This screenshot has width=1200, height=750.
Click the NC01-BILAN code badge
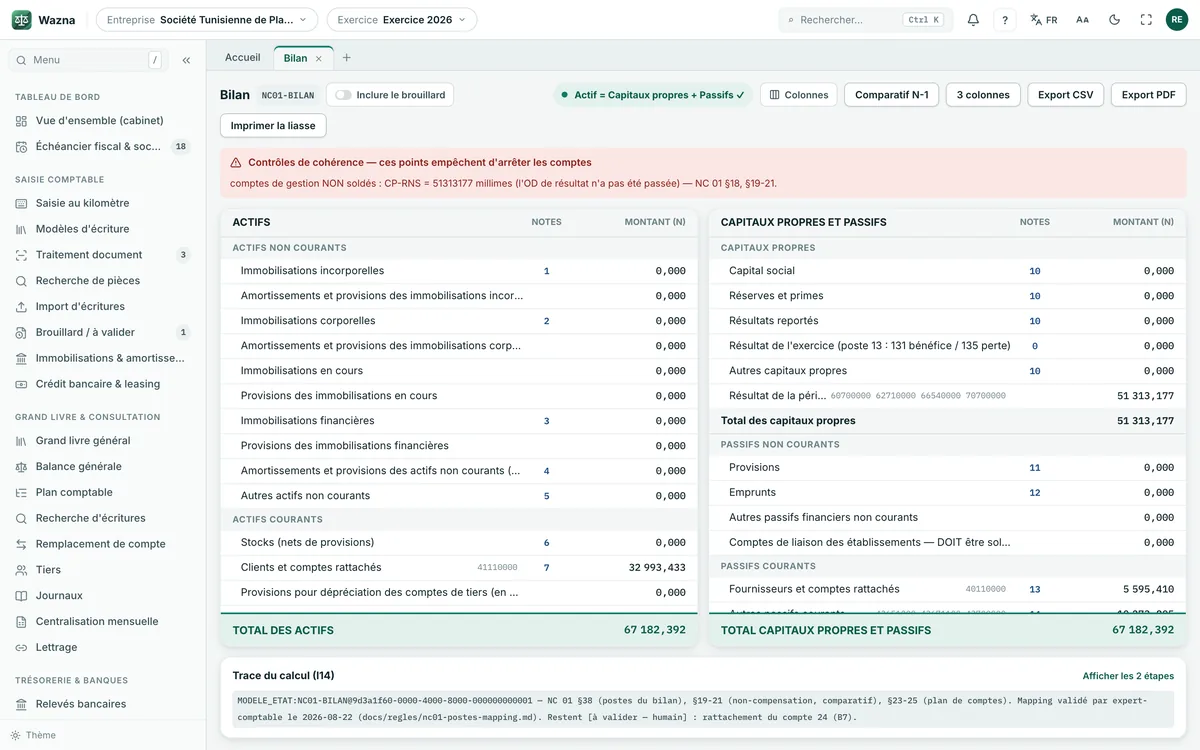288,95
